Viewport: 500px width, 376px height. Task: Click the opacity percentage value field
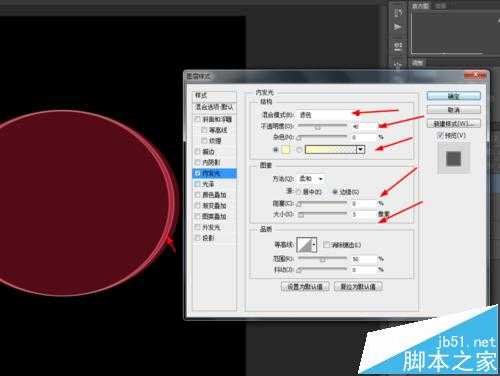(364, 127)
